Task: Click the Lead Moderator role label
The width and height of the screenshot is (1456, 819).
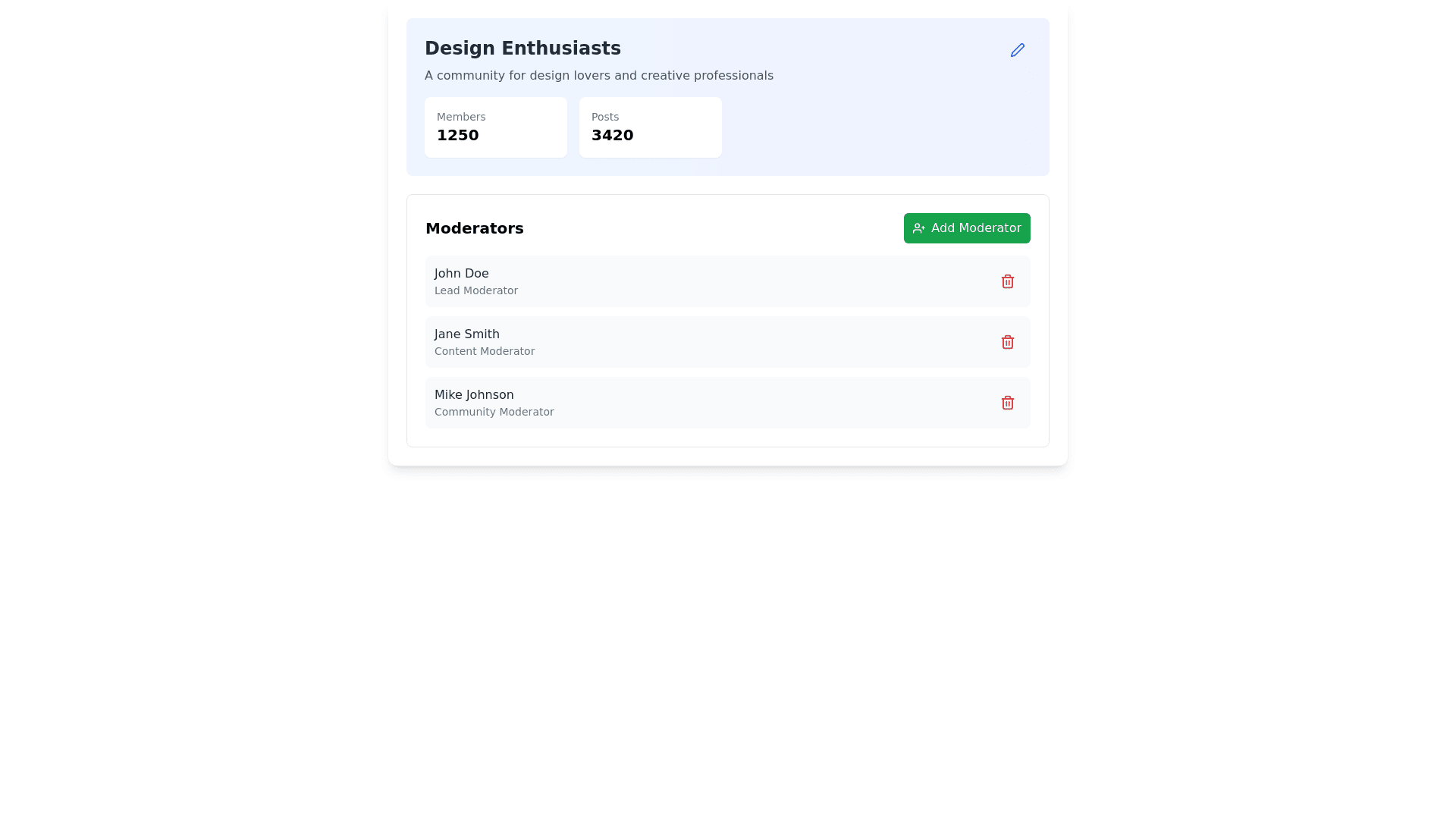Action: 475,290
